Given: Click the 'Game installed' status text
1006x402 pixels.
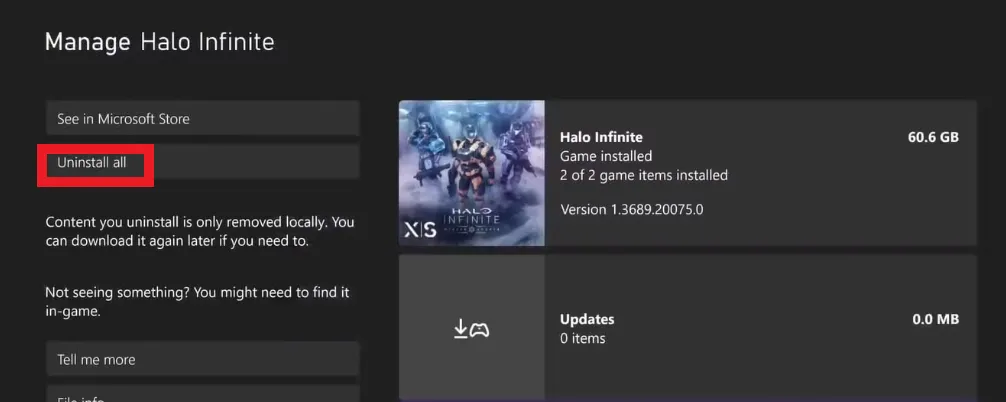Looking at the screenshot, I should (606, 156).
